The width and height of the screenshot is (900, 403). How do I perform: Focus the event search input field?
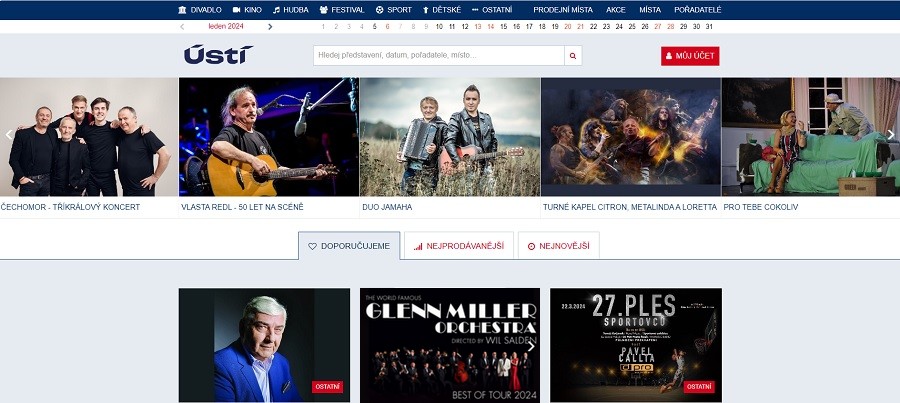point(439,56)
